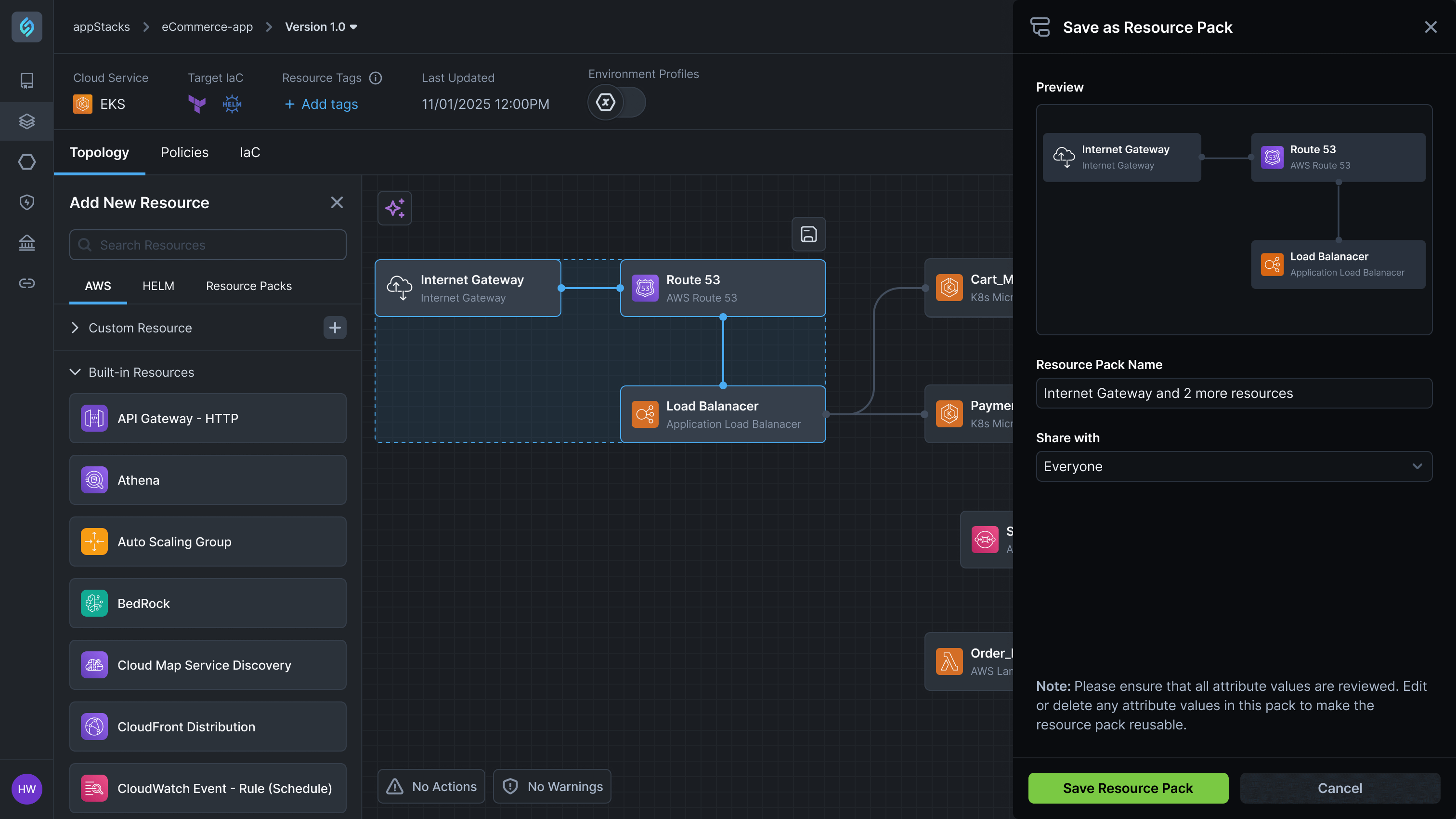Click the AI sparkle assistant button

(x=394, y=208)
